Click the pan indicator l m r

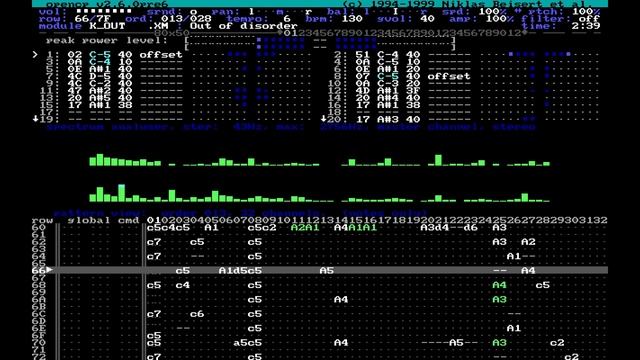(280, 11)
